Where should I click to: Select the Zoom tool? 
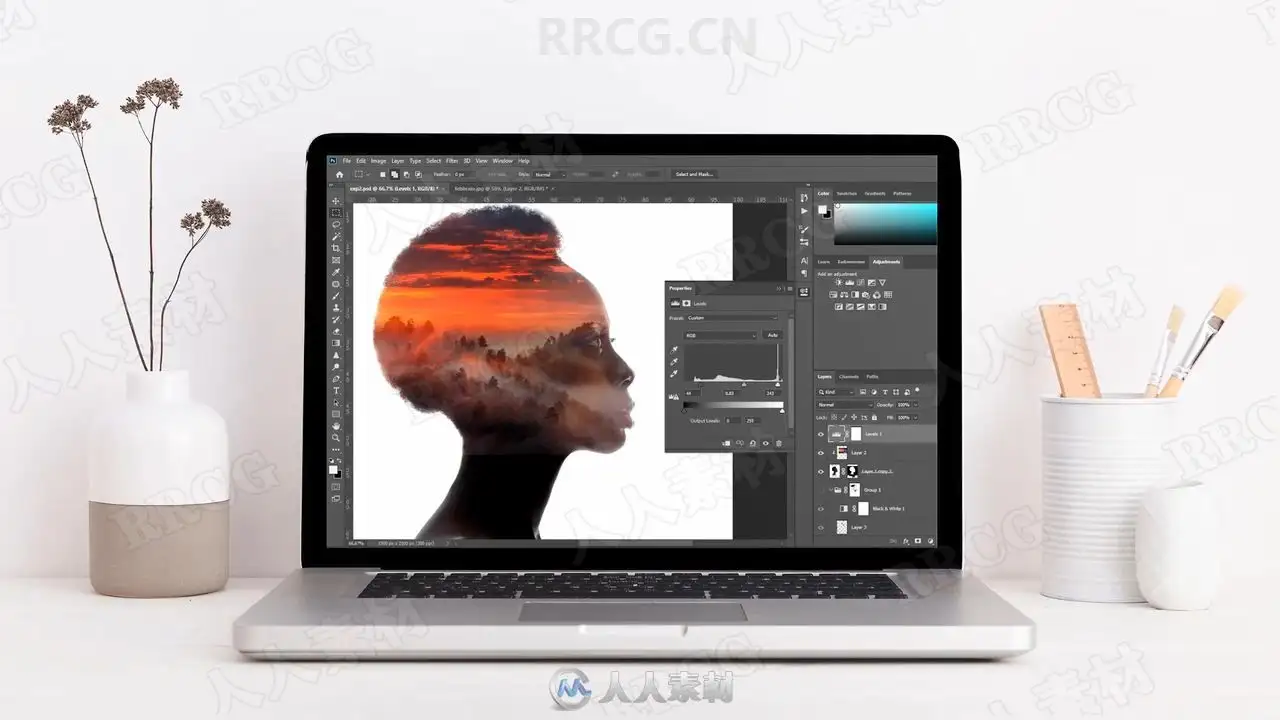pos(336,438)
